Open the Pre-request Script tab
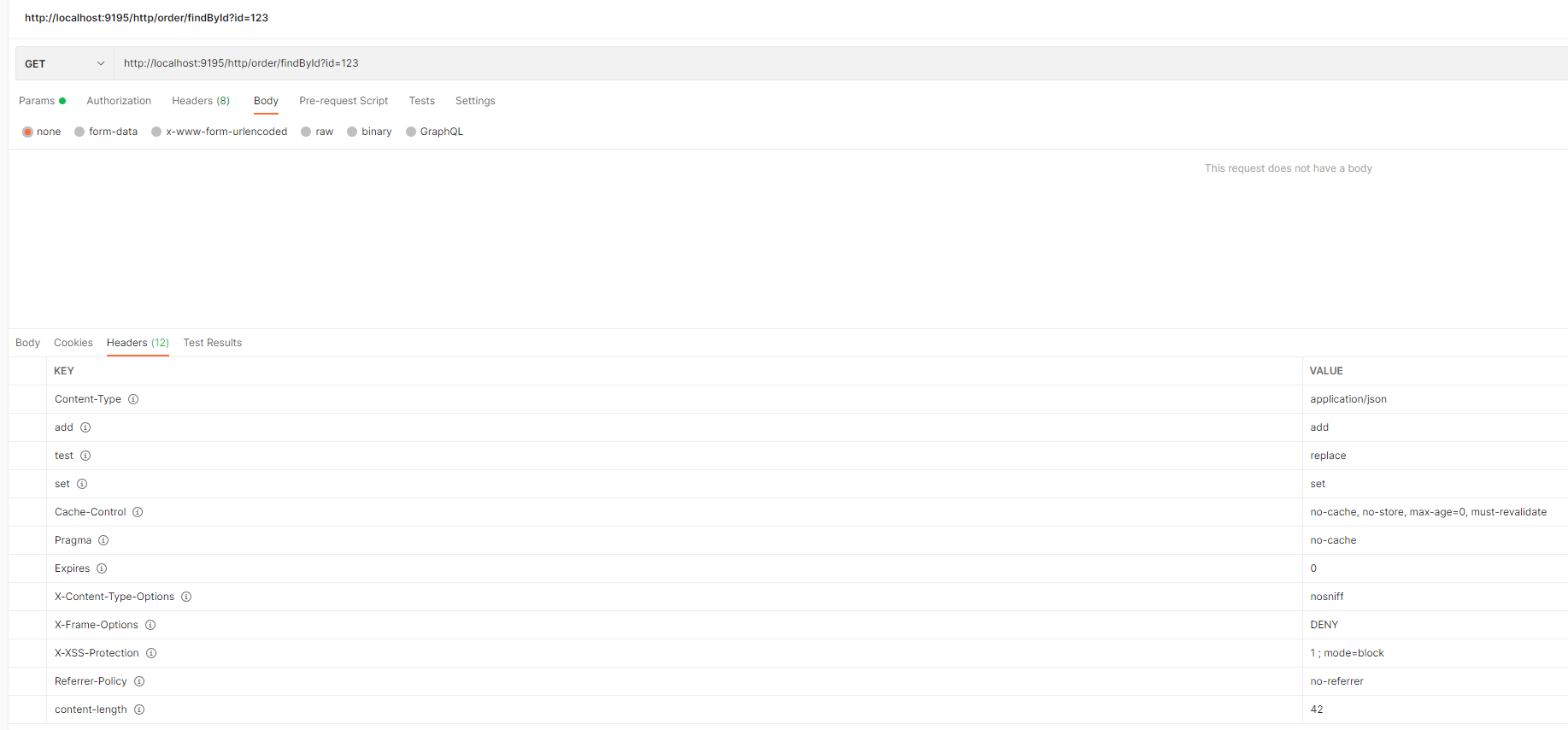 [x=344, y=101]
